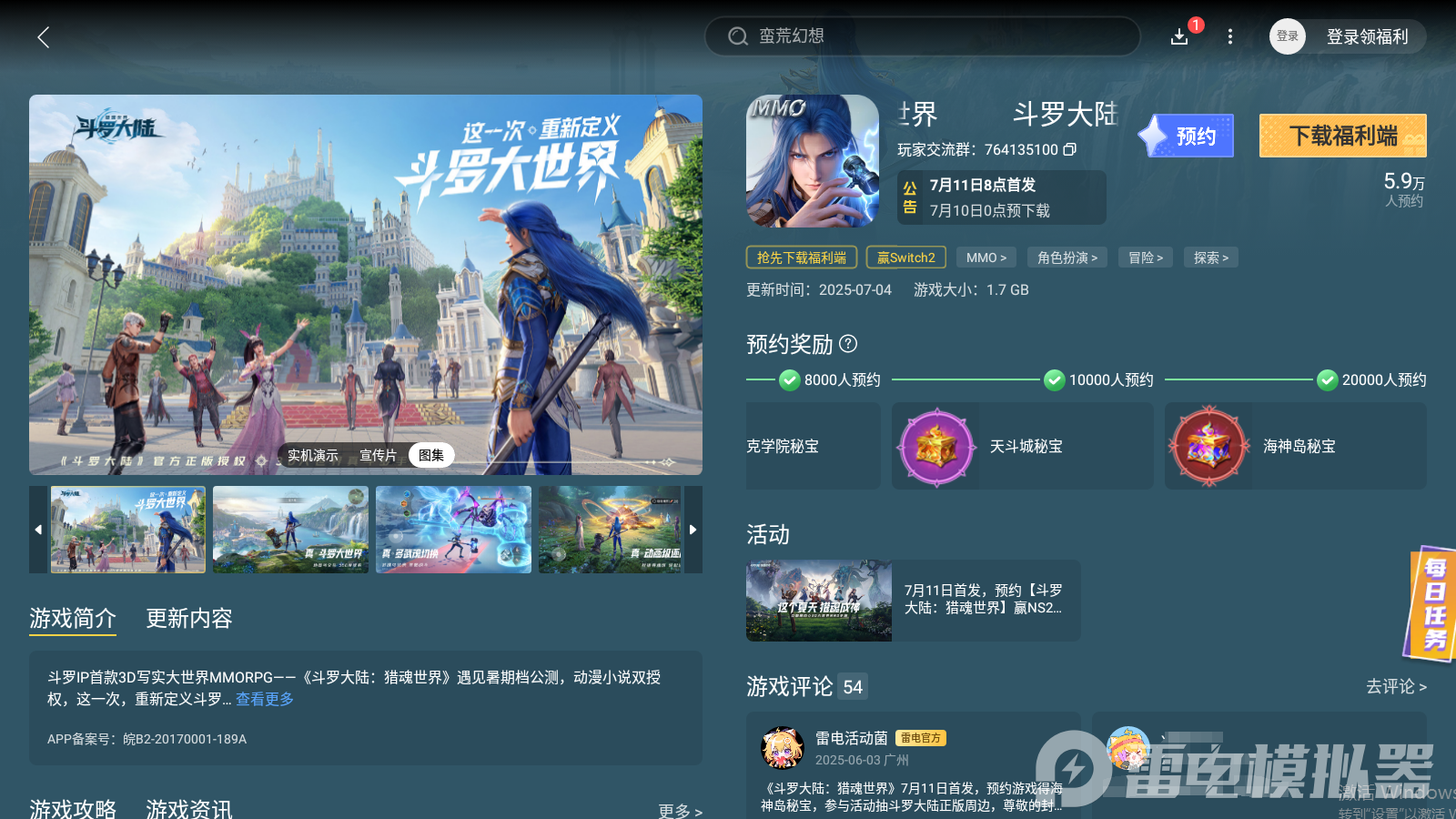Screen dimensions: 1456x819
Task: Click the 雷电官方 badge
Action: tap(921, 738)
